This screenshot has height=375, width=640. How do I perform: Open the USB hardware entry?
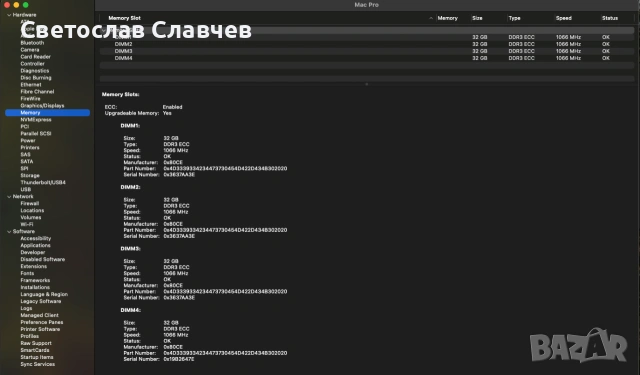(x=25, y=189)
